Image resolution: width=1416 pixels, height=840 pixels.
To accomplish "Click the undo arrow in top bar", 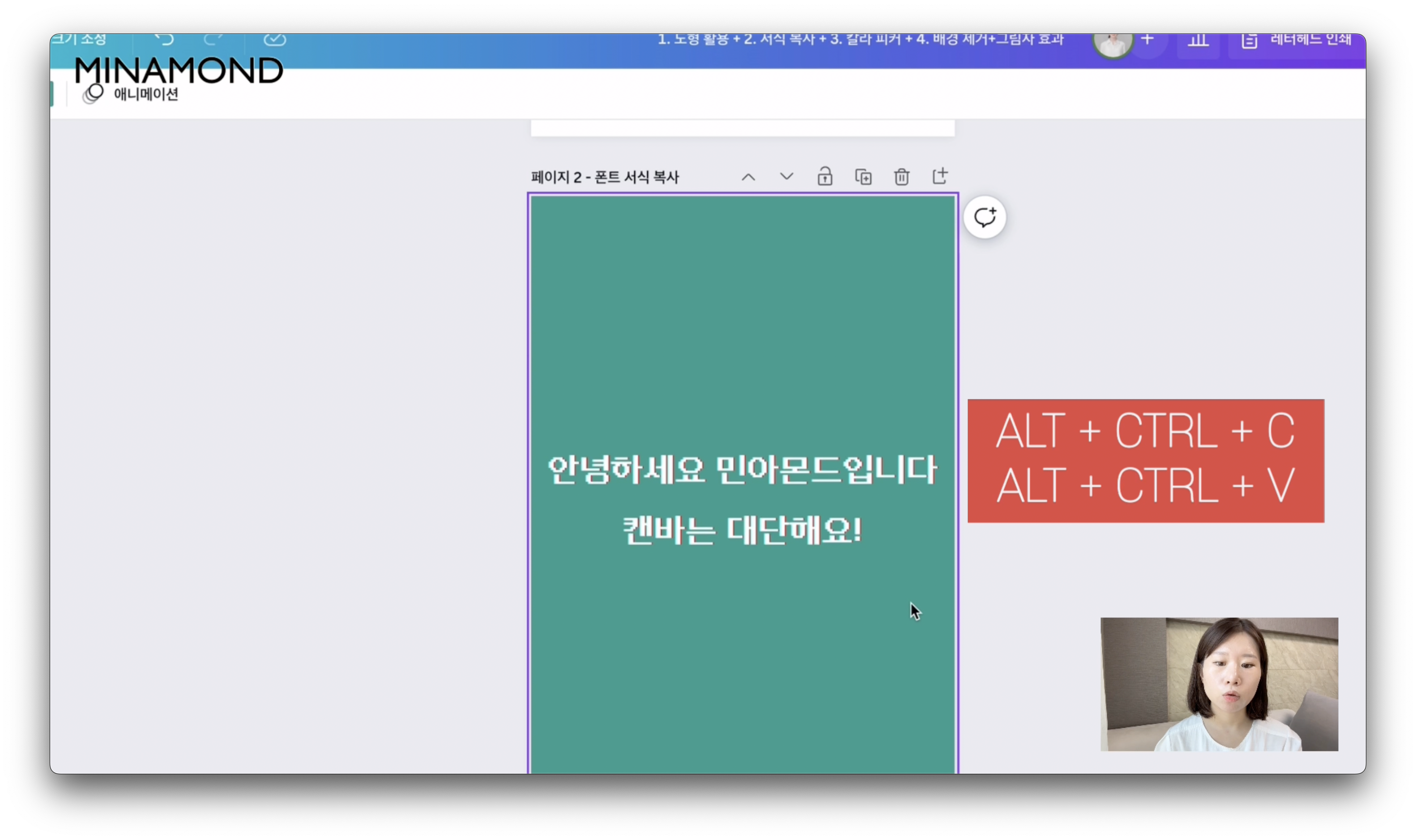I will tap(164, 40).
